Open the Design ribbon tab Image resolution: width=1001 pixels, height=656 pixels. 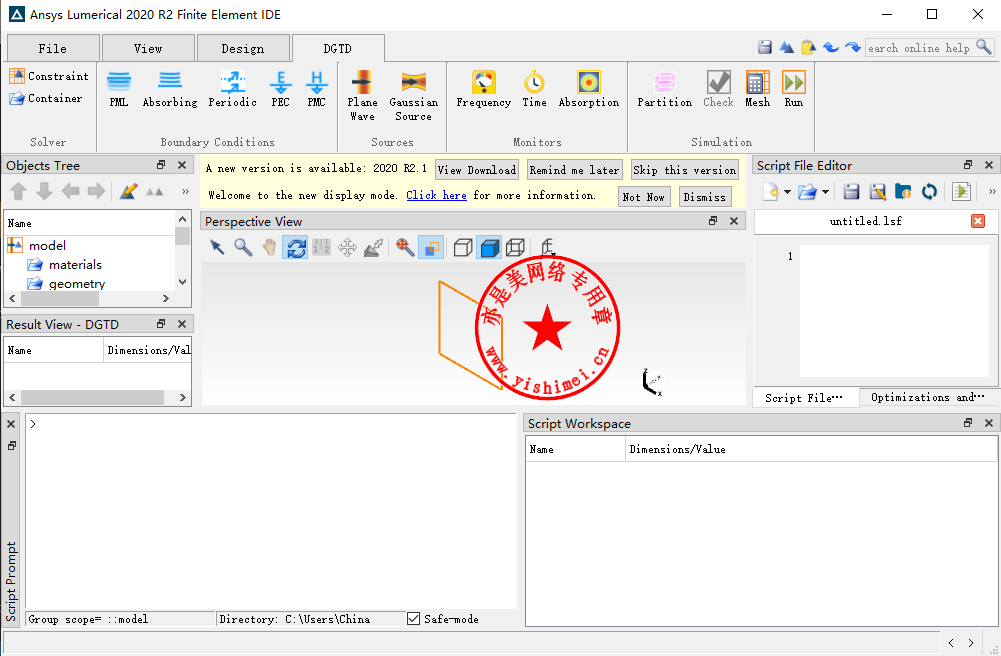click(243, 48)
